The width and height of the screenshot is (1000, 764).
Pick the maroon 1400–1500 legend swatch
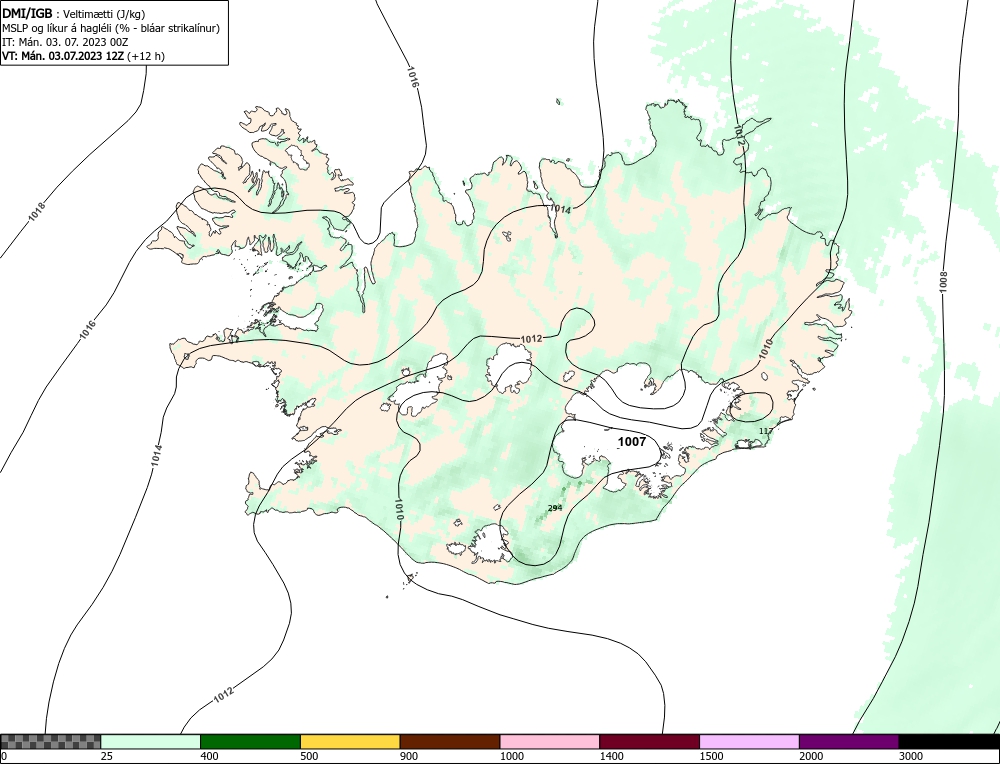[x=649, y=742]
